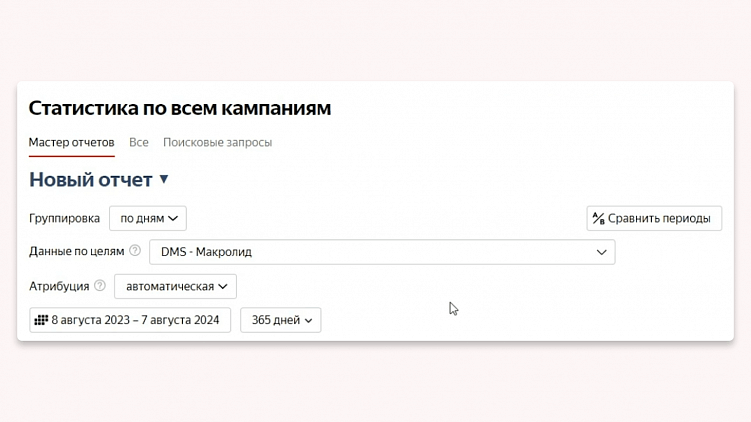Click the Группировка label
The width and height of the screenshot is (751, 422).
[x=64, y=218]
